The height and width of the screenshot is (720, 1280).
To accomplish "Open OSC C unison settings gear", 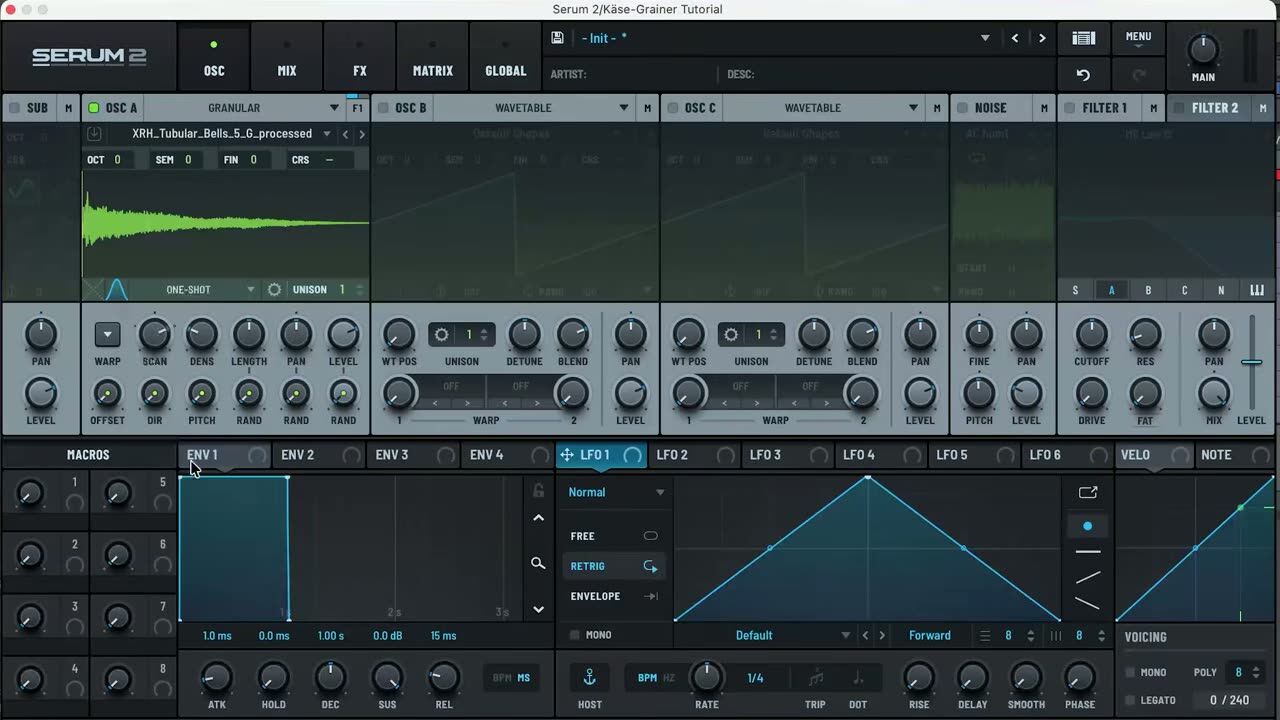I will coord(731,335).
